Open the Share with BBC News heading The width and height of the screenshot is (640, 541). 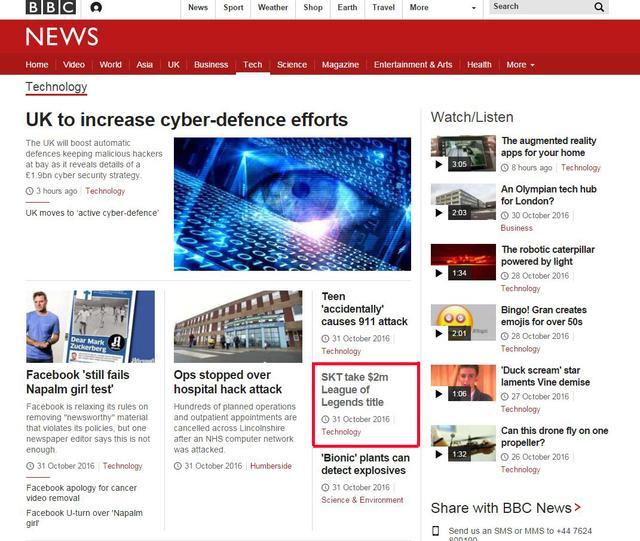(x=501, y=508)
